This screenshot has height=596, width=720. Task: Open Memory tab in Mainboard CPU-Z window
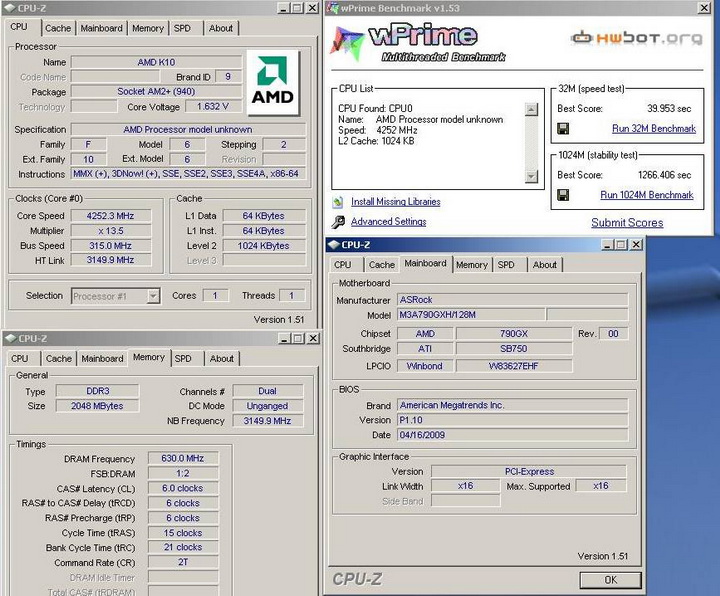click(472, 265)
